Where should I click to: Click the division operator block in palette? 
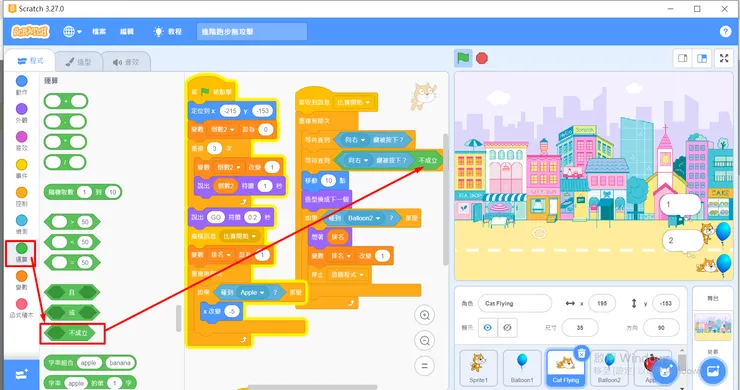coord(65,162)
